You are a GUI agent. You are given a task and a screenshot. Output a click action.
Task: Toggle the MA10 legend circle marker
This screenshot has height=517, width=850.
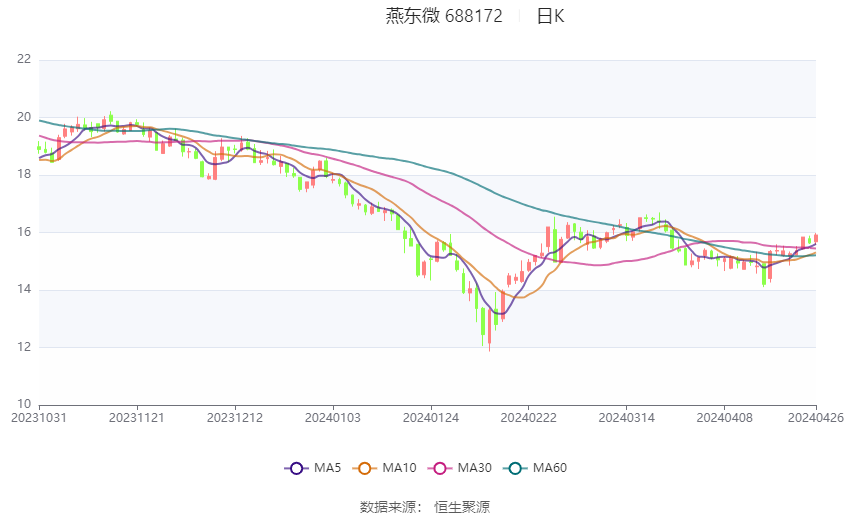coord(364,468)
